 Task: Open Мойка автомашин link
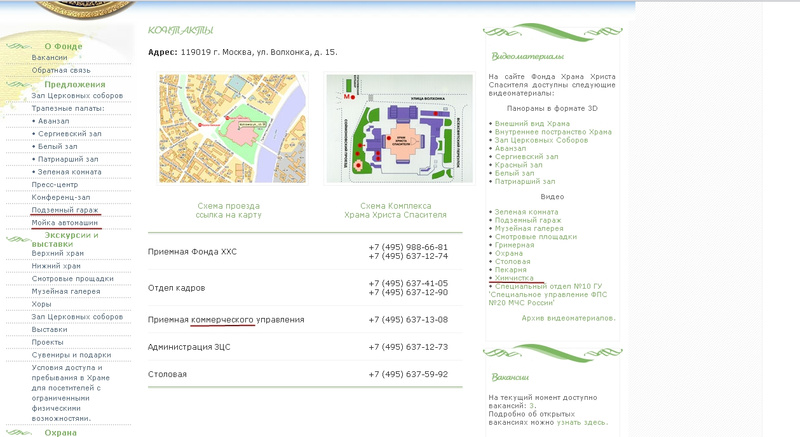pyautogui.click(x=64, y=223)
